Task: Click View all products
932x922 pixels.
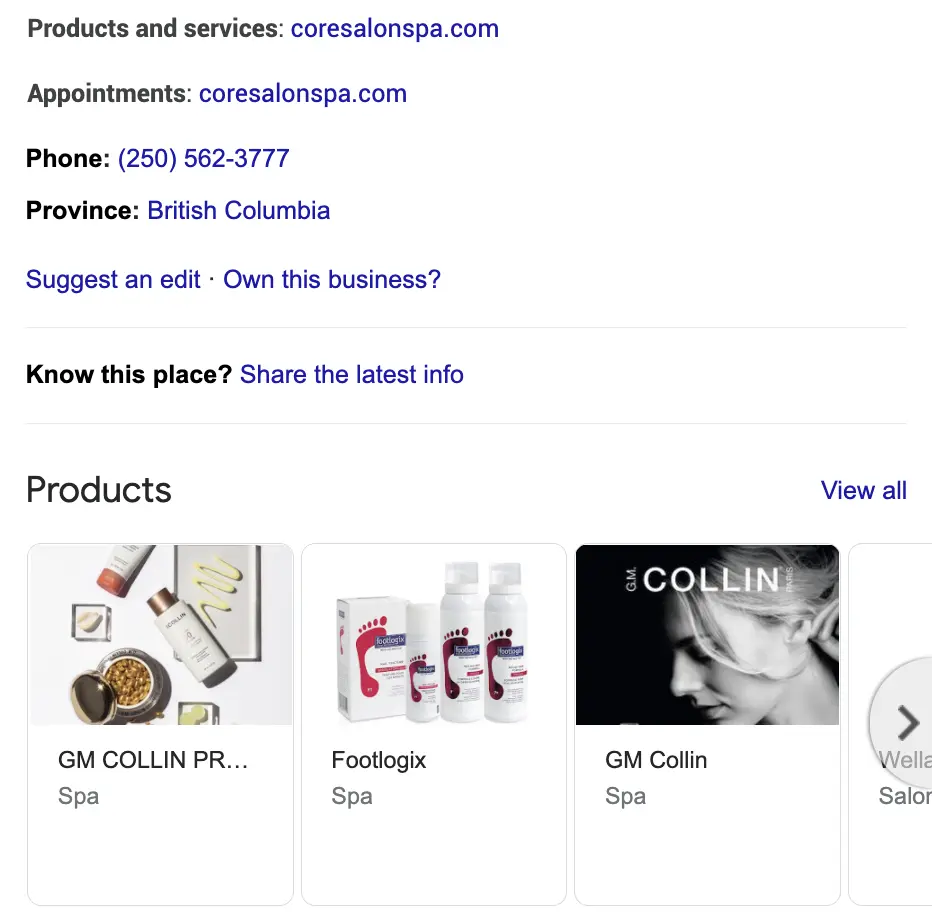Action: (x=863, y=490)
